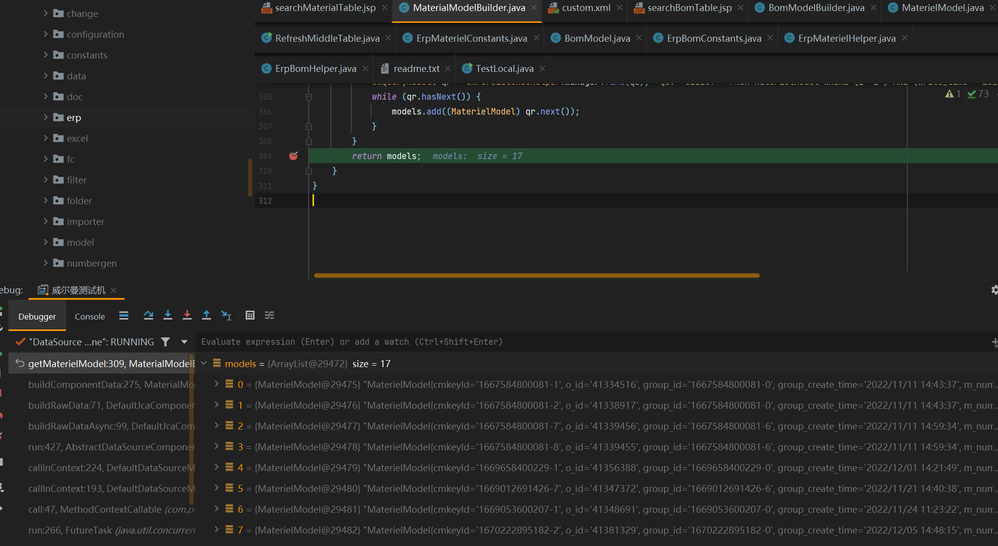This screenshot has width=998, height=546.
Task: Expand the erp folder in project tree
Action: coord(46,117)
